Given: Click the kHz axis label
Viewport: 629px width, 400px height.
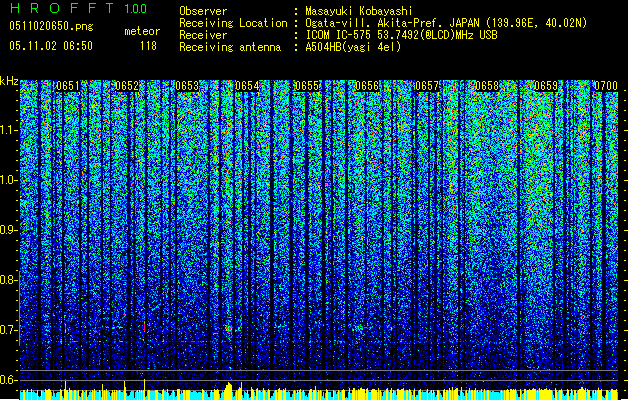Looking at the screenshot, I should (x=9, y=81).
